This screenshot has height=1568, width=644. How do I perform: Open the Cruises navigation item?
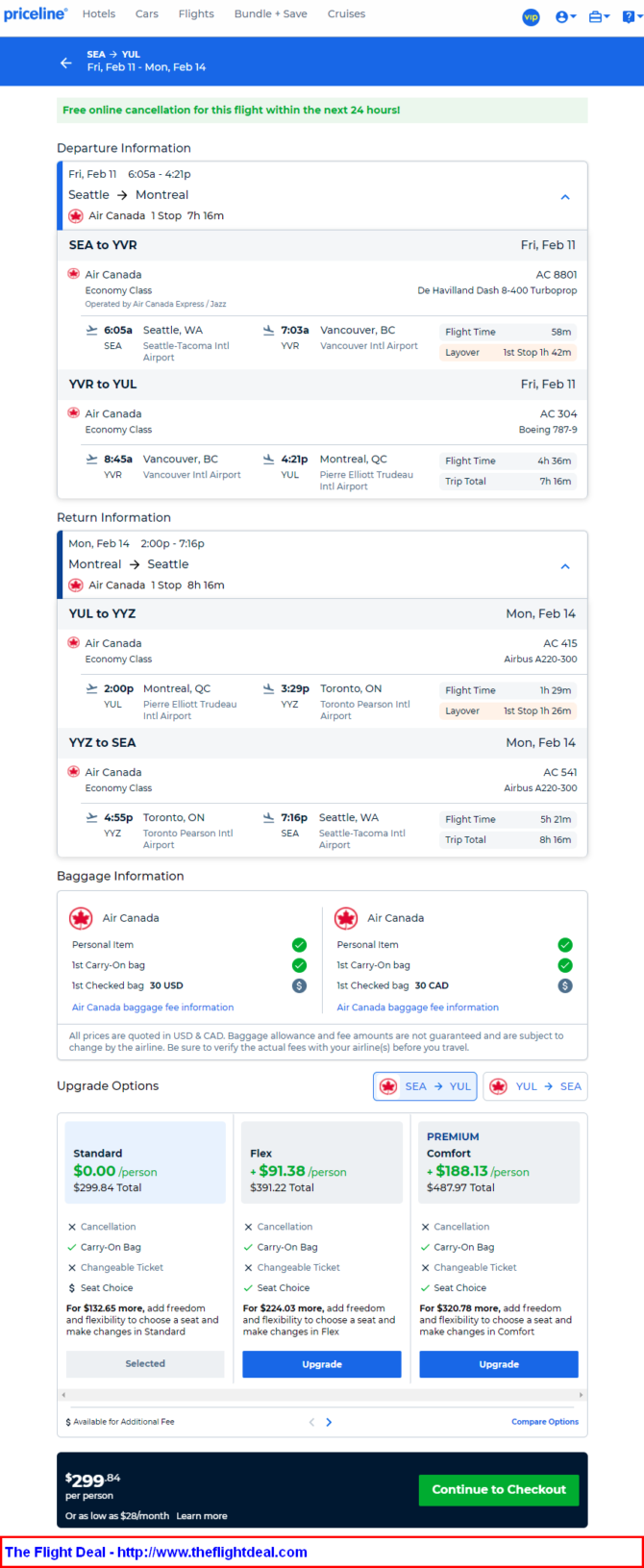(346, 14)
